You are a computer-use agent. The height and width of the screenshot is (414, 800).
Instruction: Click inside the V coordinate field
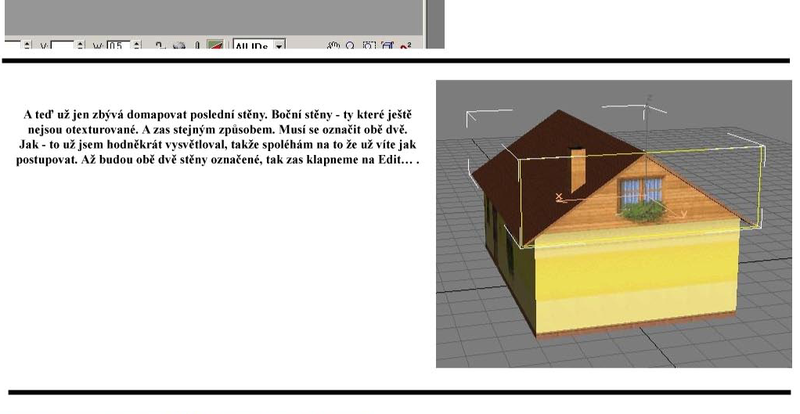63,45
